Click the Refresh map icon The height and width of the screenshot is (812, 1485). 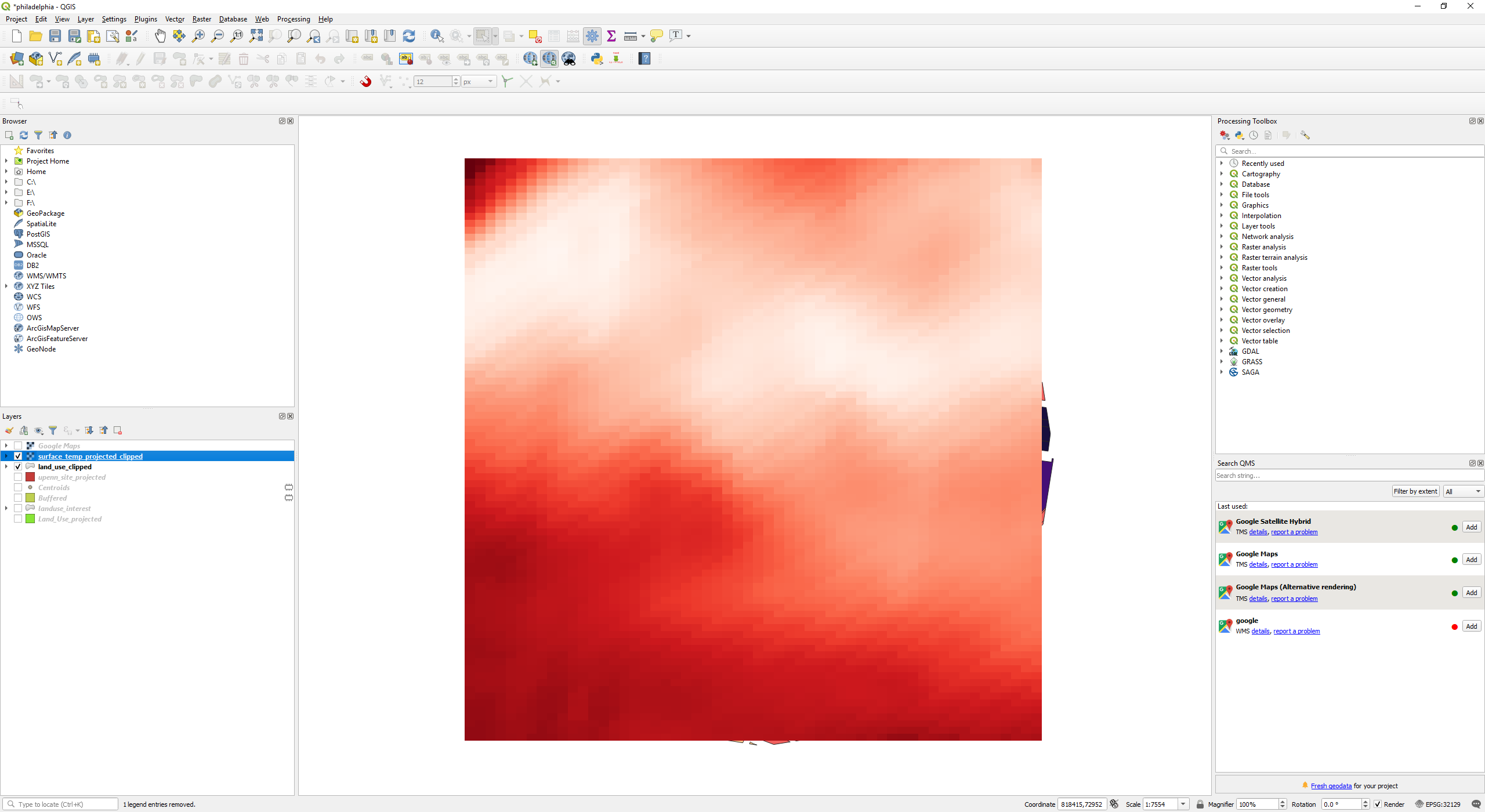tap(409, 36)
